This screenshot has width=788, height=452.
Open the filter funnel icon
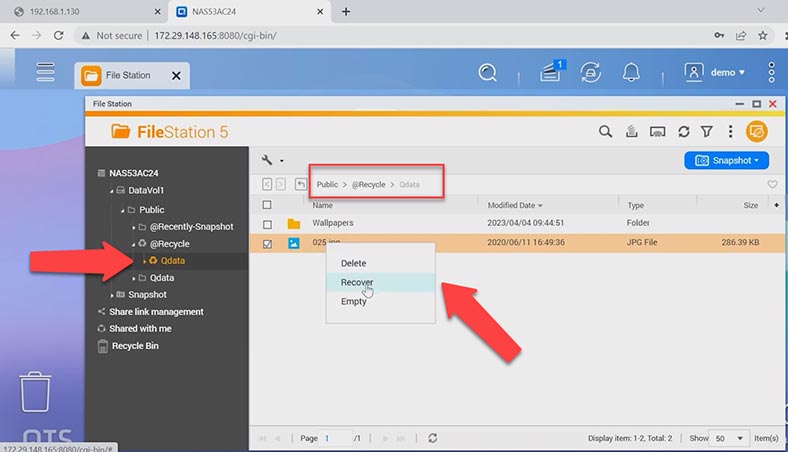[x=707, y=132]
